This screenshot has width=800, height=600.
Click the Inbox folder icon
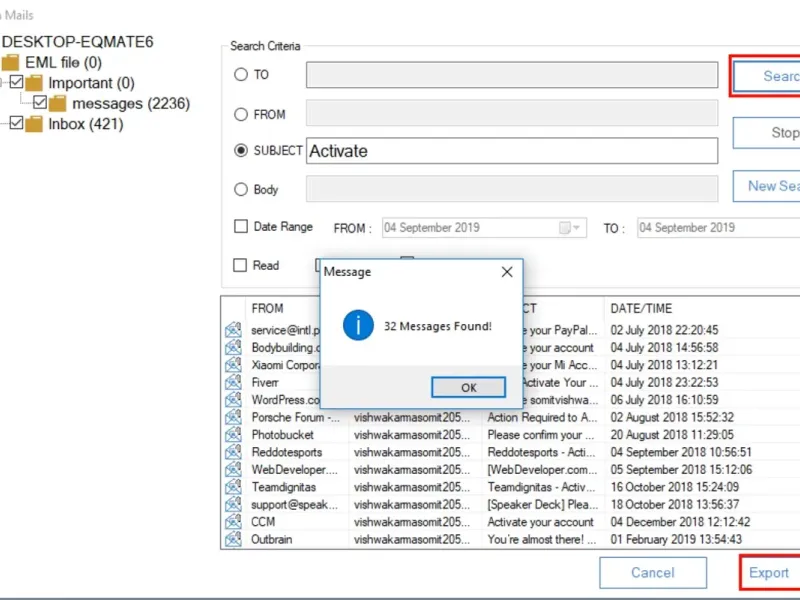(x=34, y=124)
